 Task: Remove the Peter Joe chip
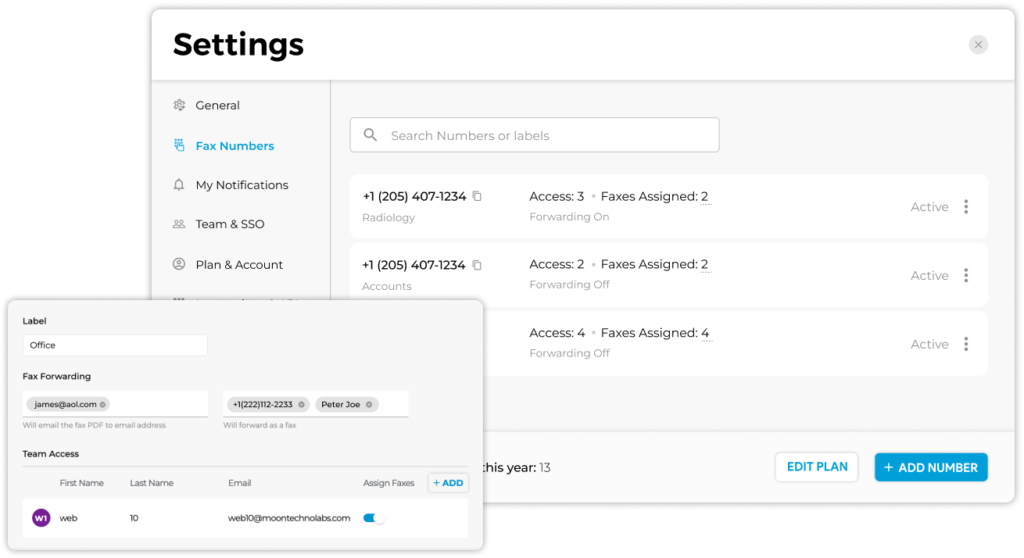pyautogui.click(x=369, y=404)
